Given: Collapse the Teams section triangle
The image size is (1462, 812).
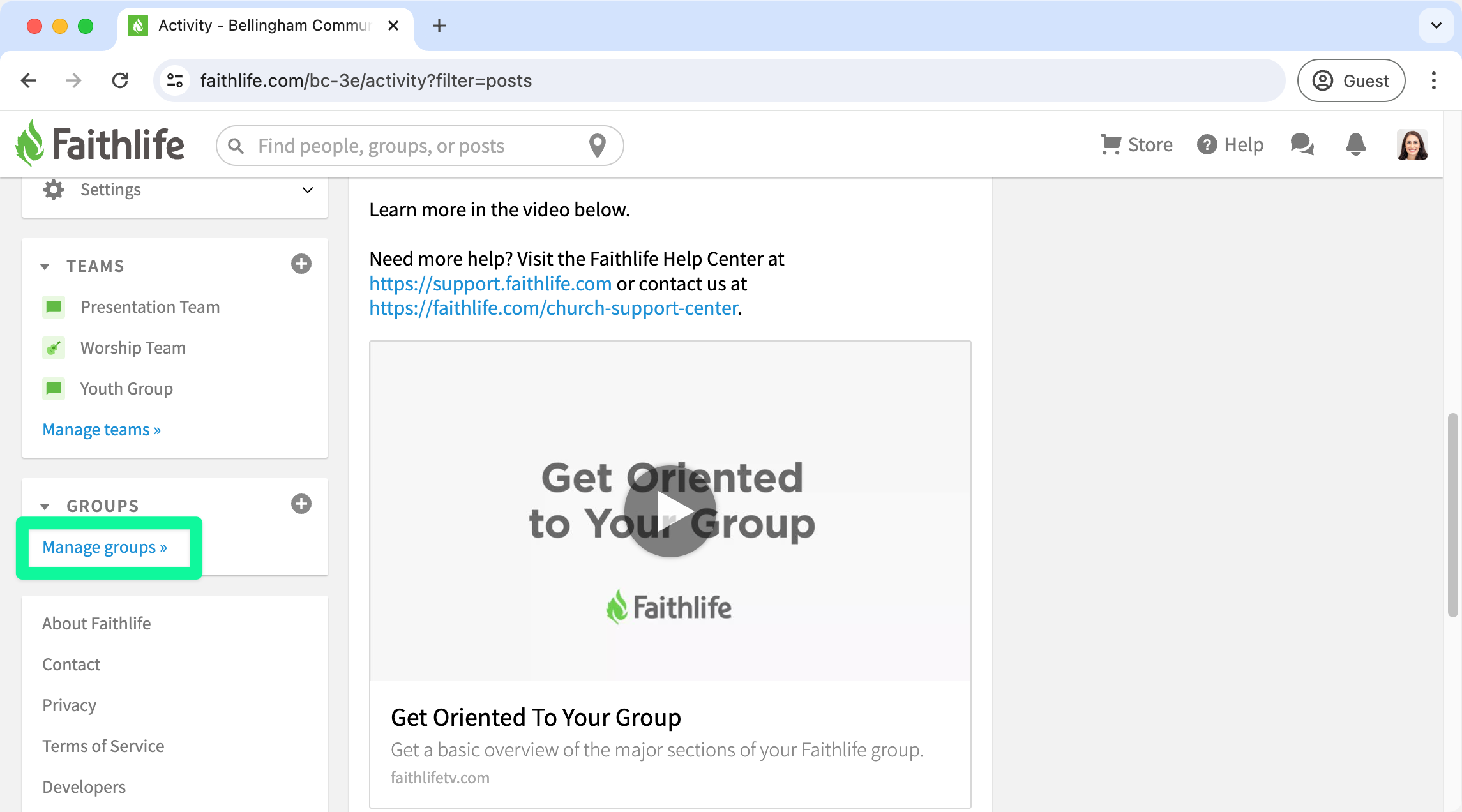Looking at the screenshot, I should coord(45,266).
